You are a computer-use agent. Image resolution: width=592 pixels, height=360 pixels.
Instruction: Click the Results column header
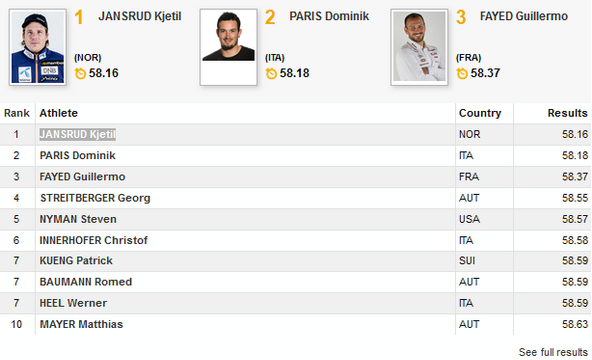(567, 113)
